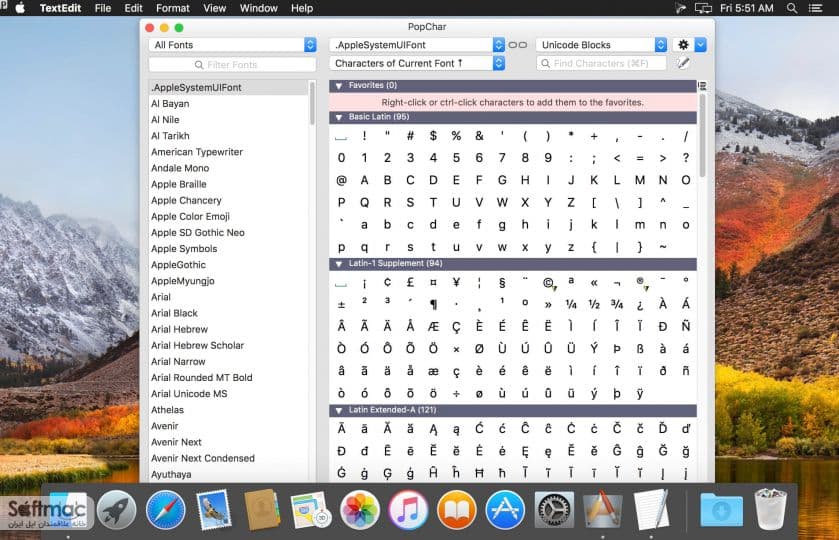The width and height of the screenshot is (839, 540).
Task: Open the .AppleSystemUIFont font dropdown
Action: 417,45
